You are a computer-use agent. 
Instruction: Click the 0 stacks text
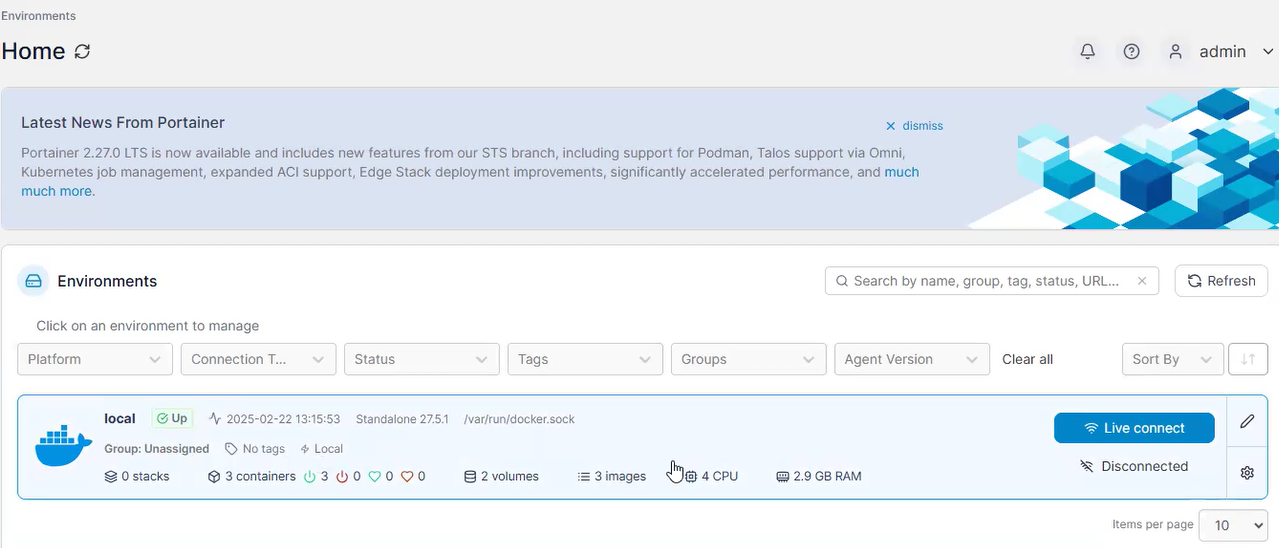click(x=146, y=476)
